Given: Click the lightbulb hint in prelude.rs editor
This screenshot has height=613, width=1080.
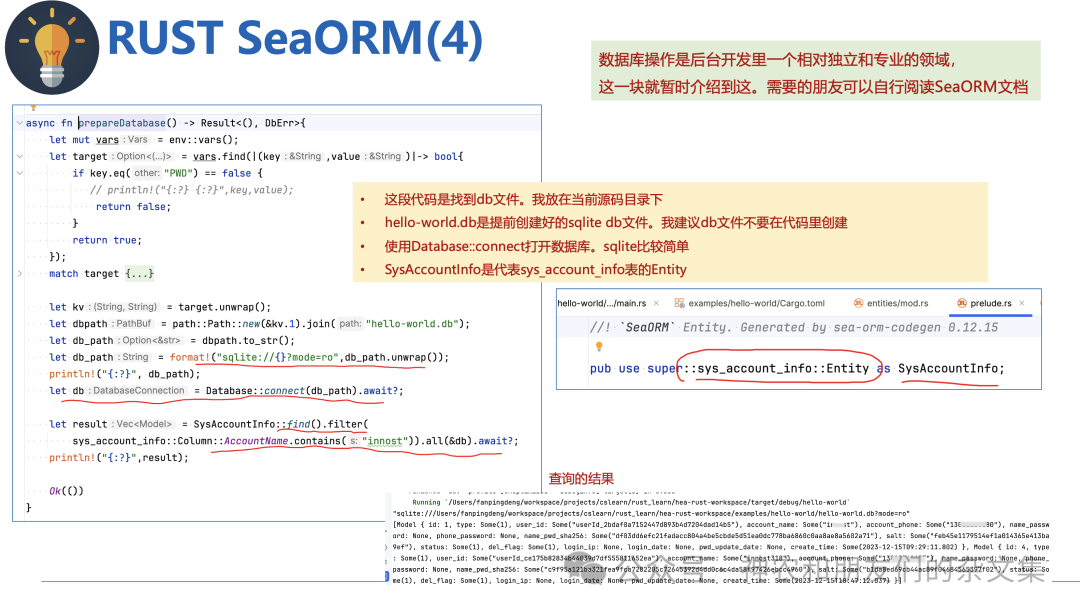Looking at the screenshot, I should (x=599, y=346).
